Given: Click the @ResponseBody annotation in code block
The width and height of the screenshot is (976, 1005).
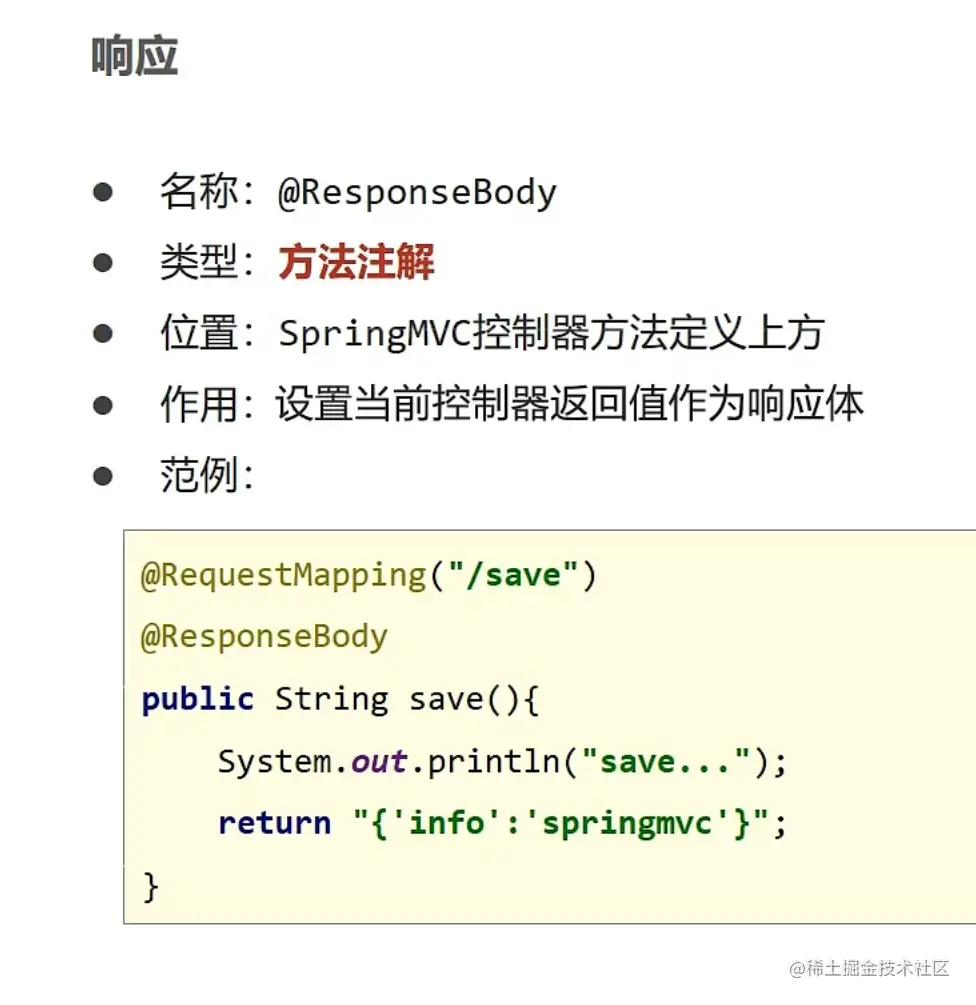Looking at the screenshot, I should coord(264,637).
